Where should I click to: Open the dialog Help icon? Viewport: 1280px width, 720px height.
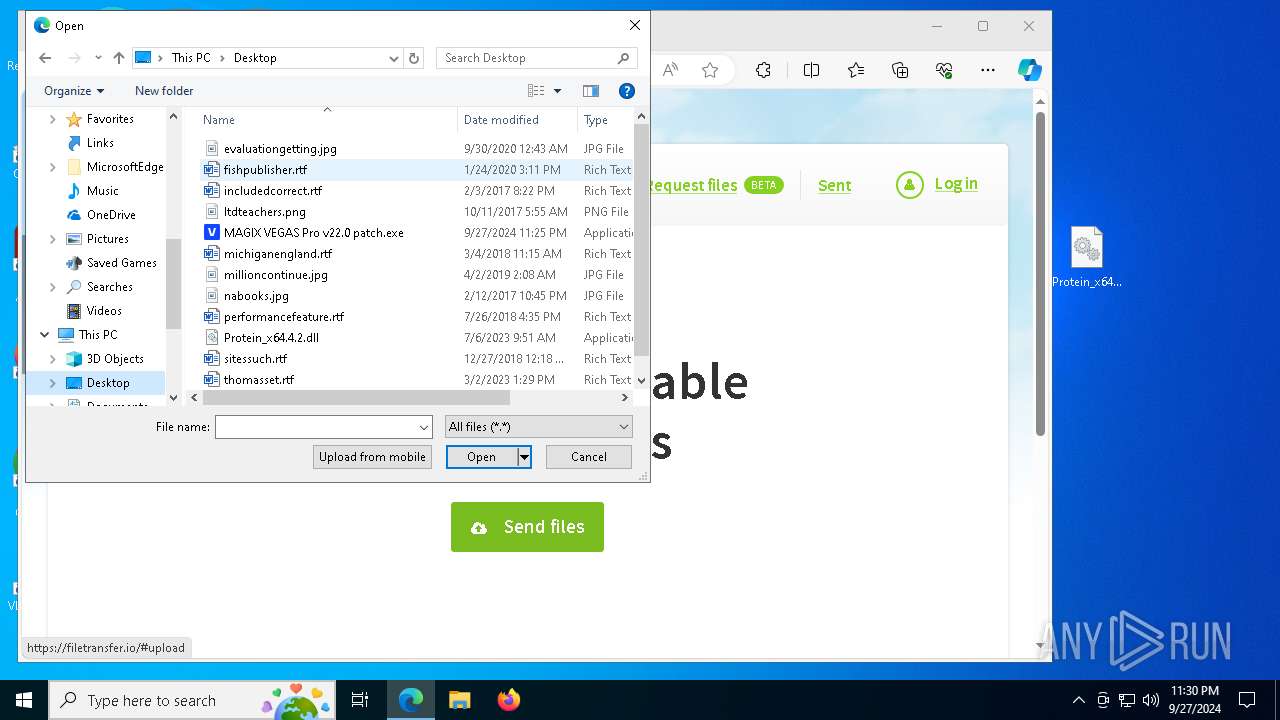(627, 91)
